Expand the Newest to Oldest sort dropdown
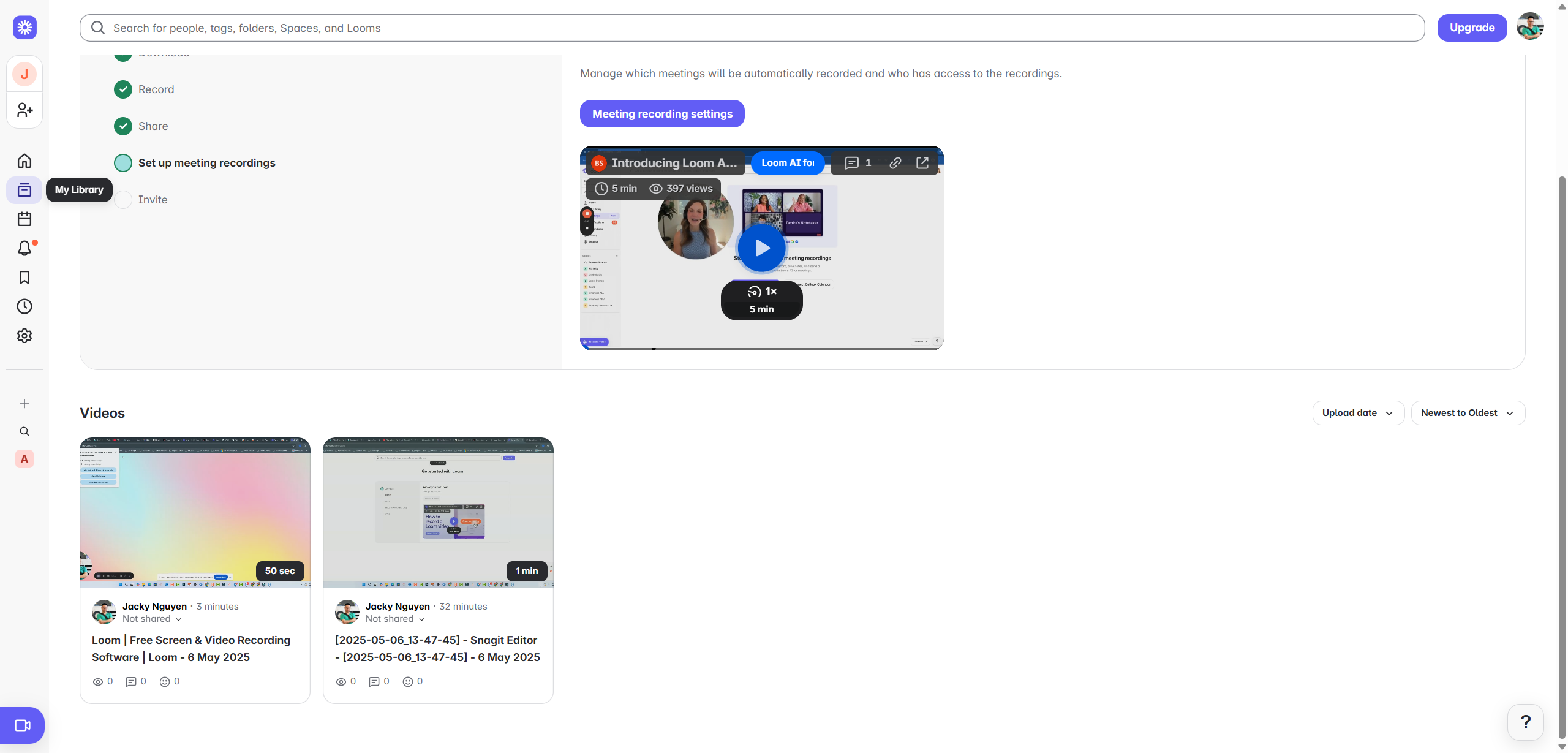Screen dimensions: 1568x753 1468,413
